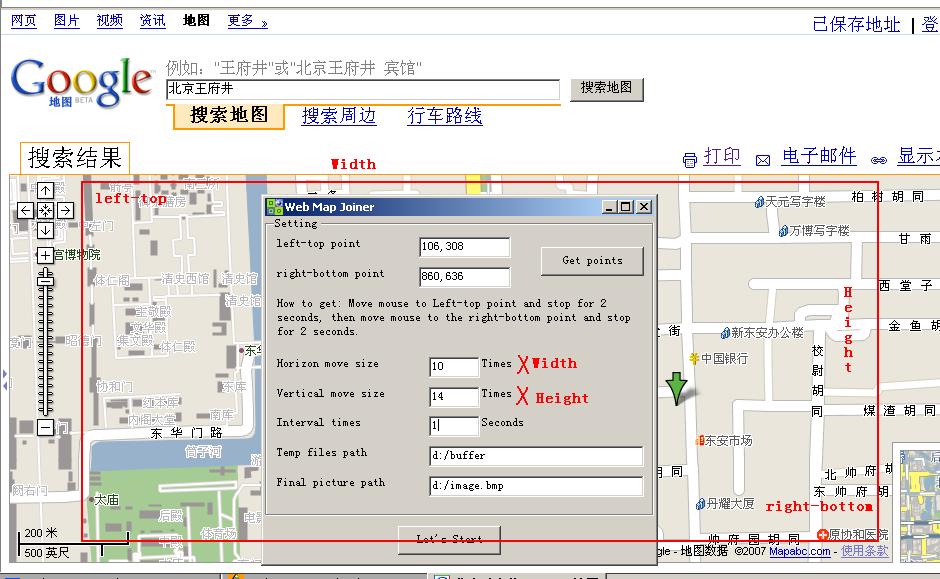
Task: Click the 打印 link
Action: [722, 156]
